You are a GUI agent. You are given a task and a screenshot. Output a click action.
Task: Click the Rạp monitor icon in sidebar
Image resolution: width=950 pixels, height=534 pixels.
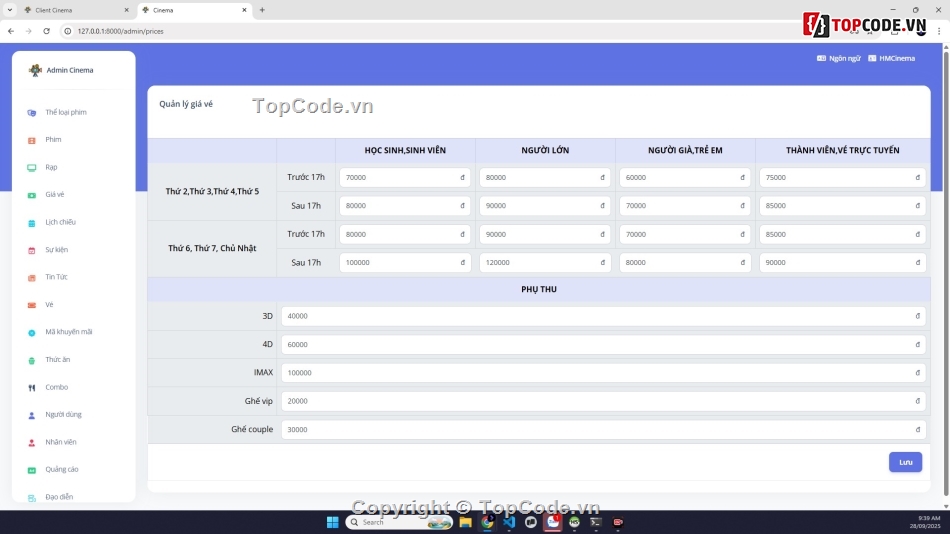point(32,168)
